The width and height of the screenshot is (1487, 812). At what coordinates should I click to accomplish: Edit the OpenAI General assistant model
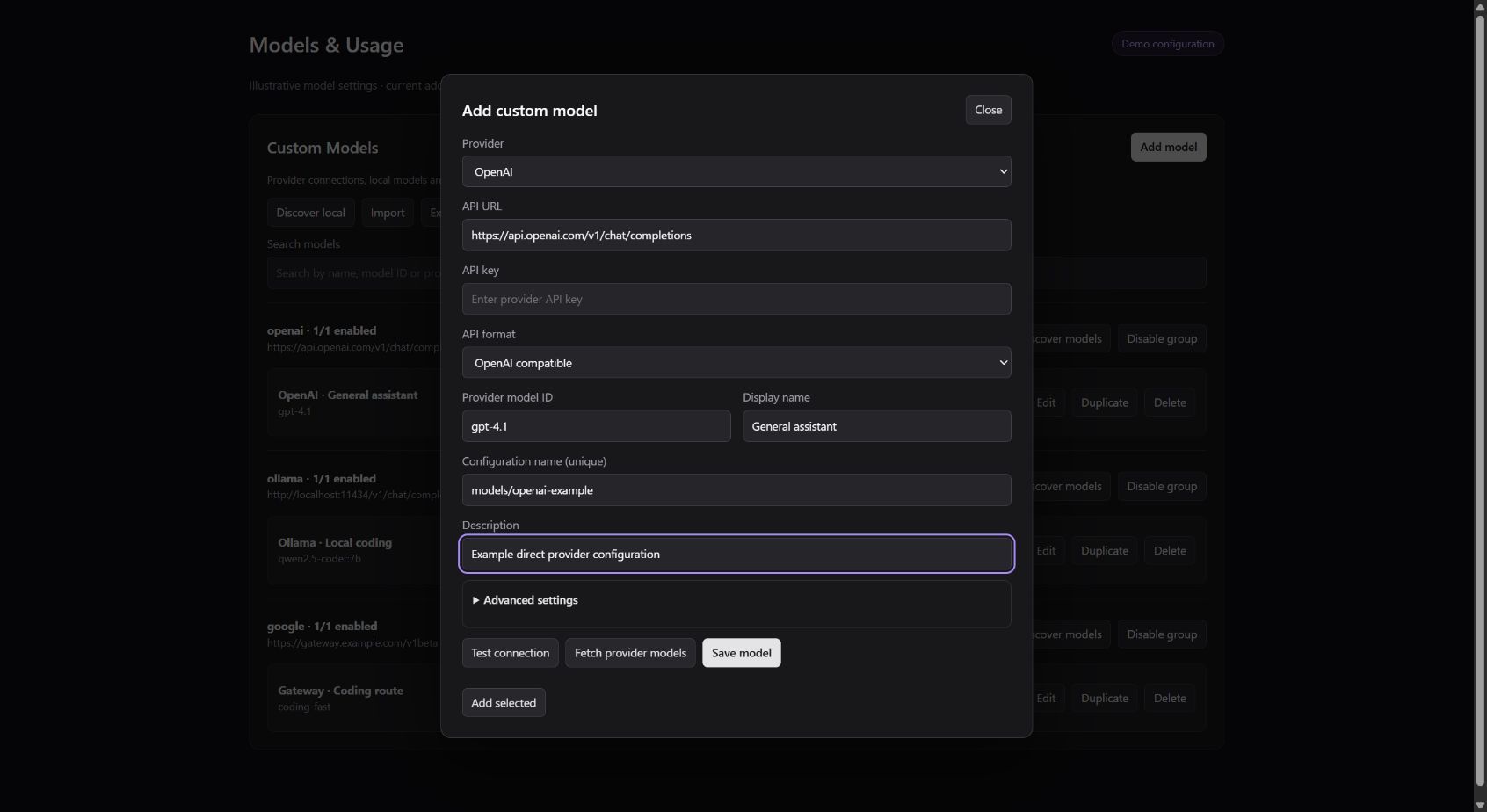click(x=1048, y=402)
